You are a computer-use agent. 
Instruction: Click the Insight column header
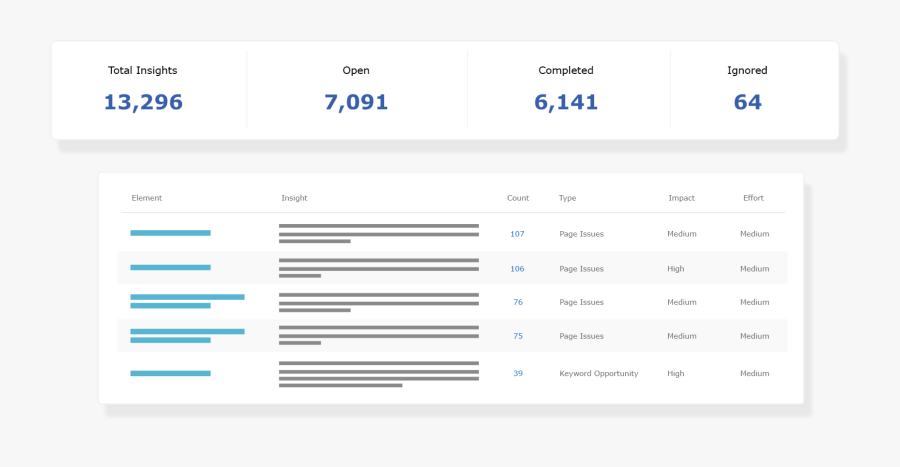click(294, 198)
